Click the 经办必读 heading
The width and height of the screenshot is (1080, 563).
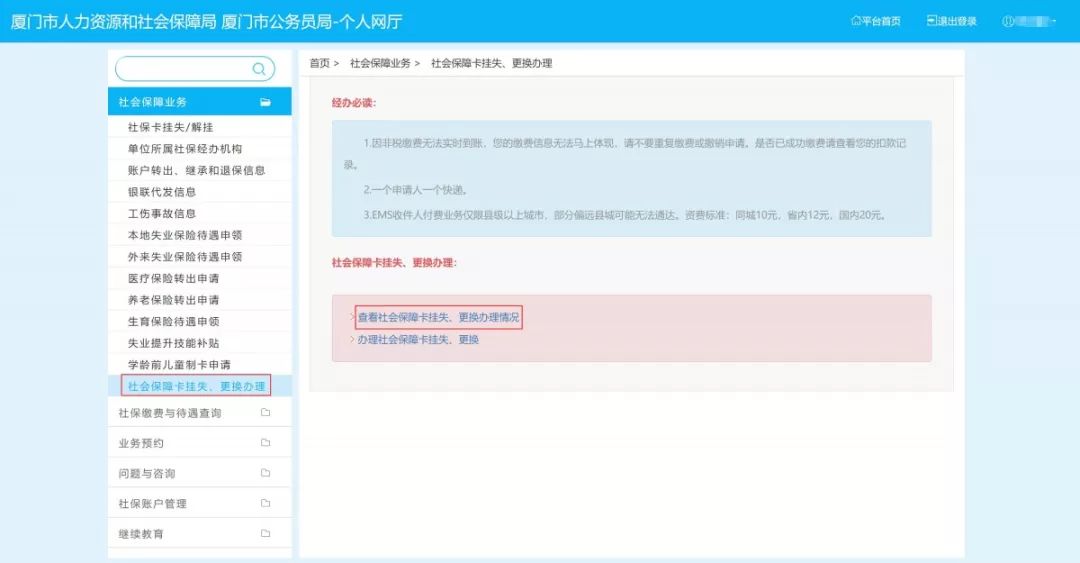click(x=354, y=103)
